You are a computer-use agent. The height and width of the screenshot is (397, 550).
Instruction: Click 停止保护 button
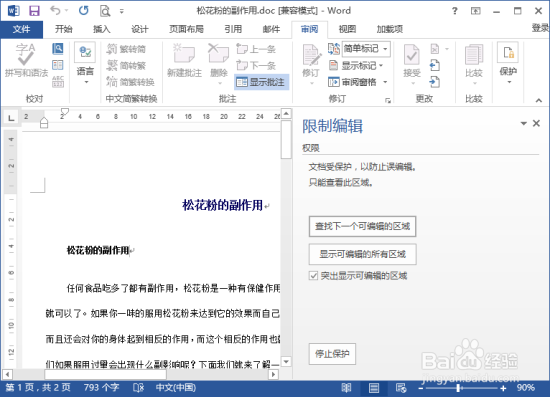(x=332, y=354)
